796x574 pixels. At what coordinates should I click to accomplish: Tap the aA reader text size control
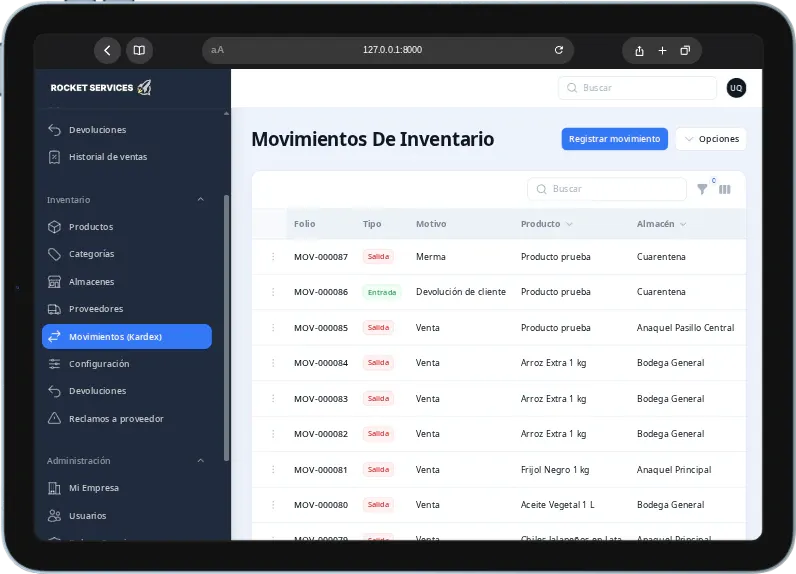(217, 50)
